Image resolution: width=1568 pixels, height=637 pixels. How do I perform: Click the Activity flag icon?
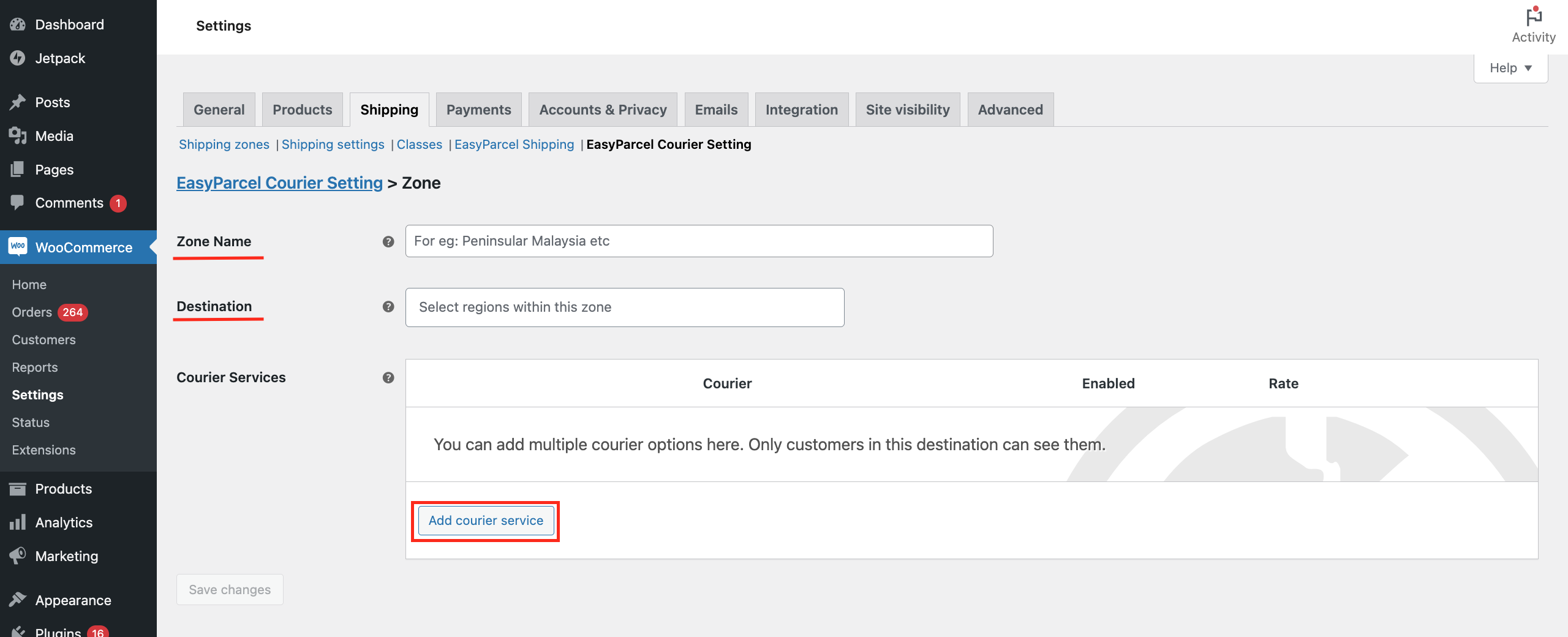tap(1534, 16)
